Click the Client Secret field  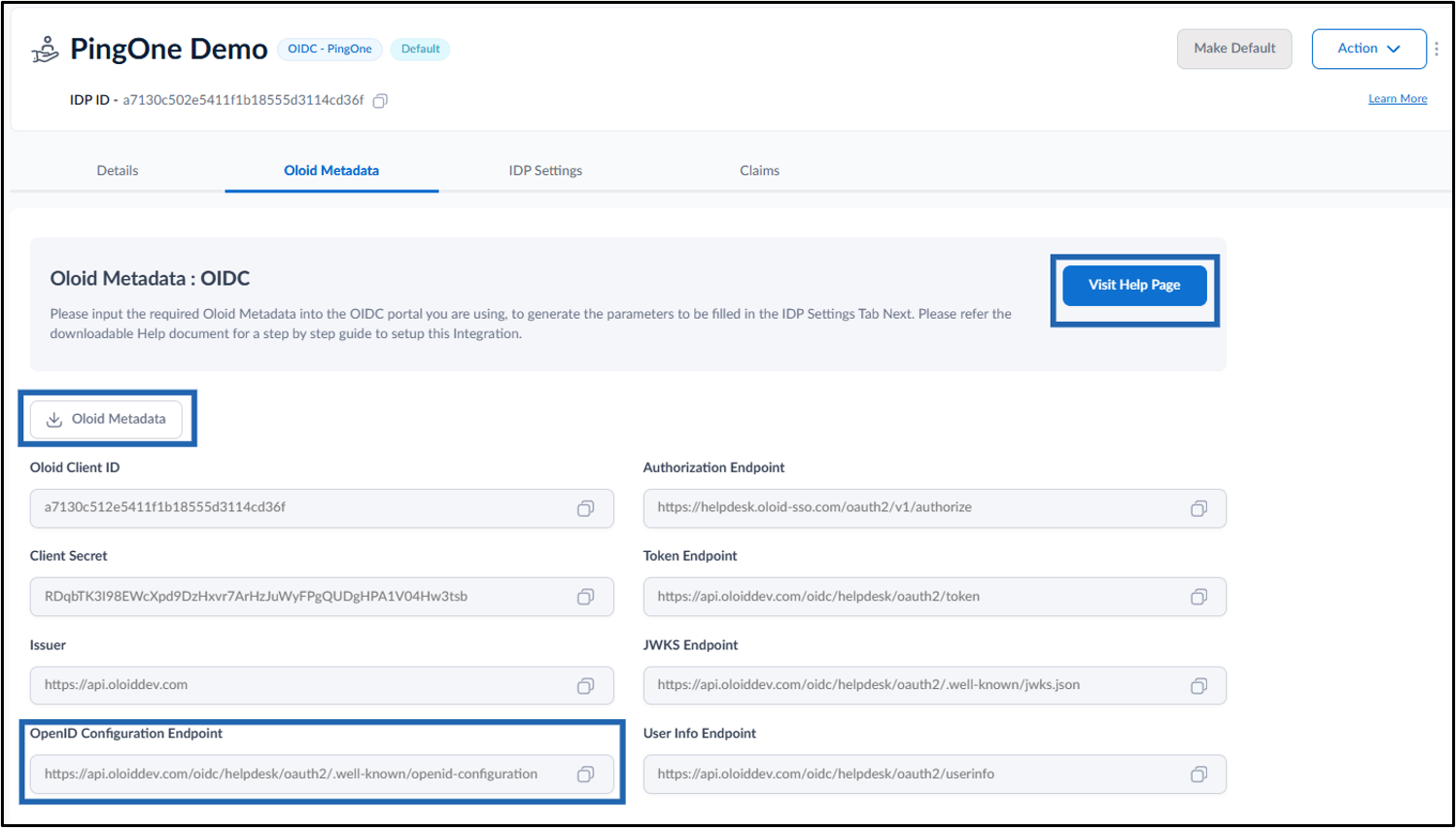tap(322, 597)
